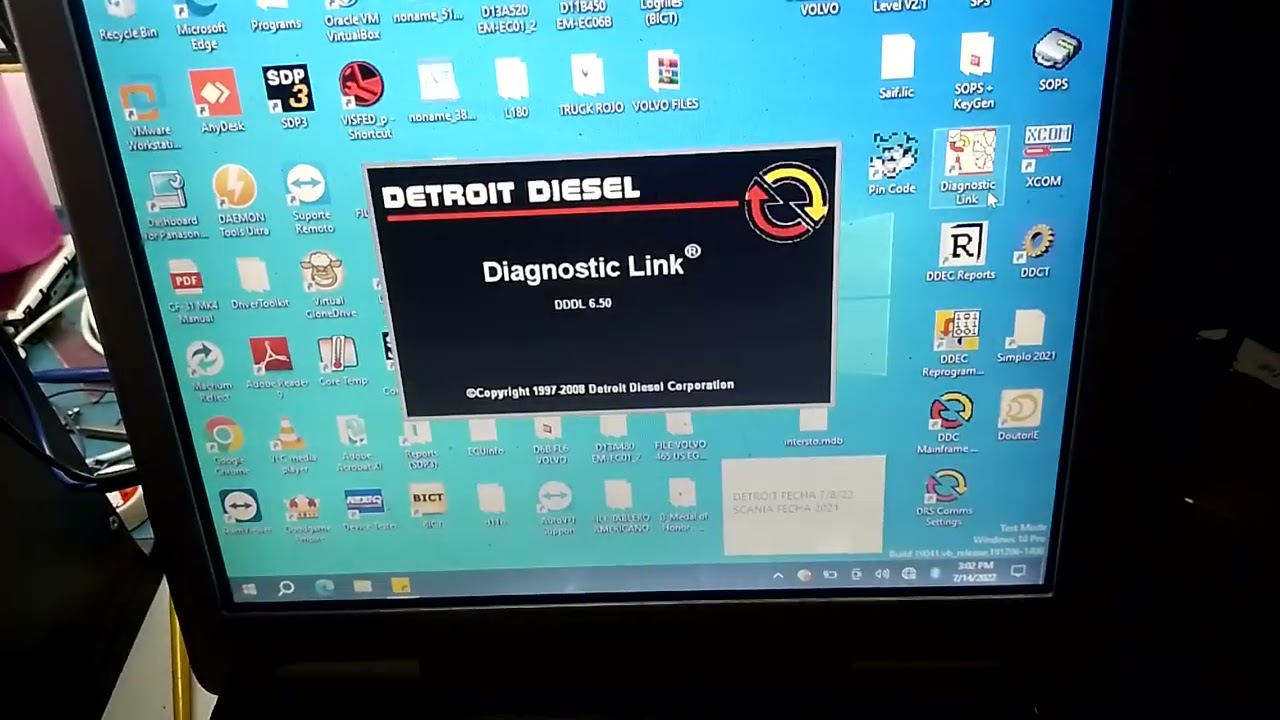The width and height of the screenshot is (1280, 720).
Task: Click the yellow sticky note on the desktop
Action: 804,506
